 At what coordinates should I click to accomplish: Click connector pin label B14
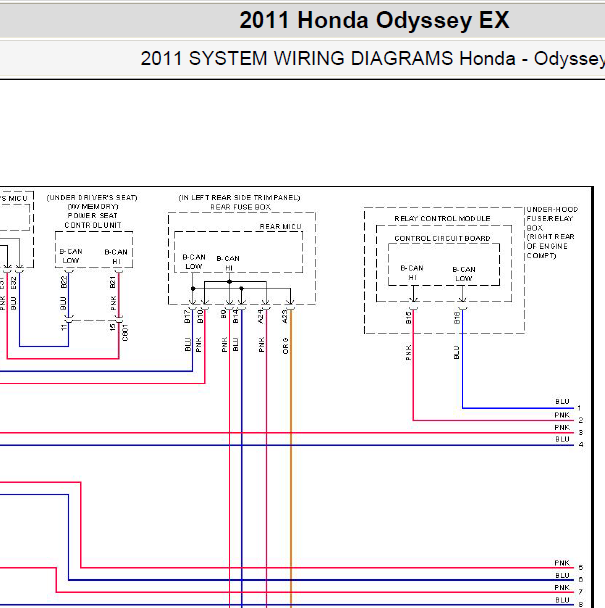coord(235,317)
